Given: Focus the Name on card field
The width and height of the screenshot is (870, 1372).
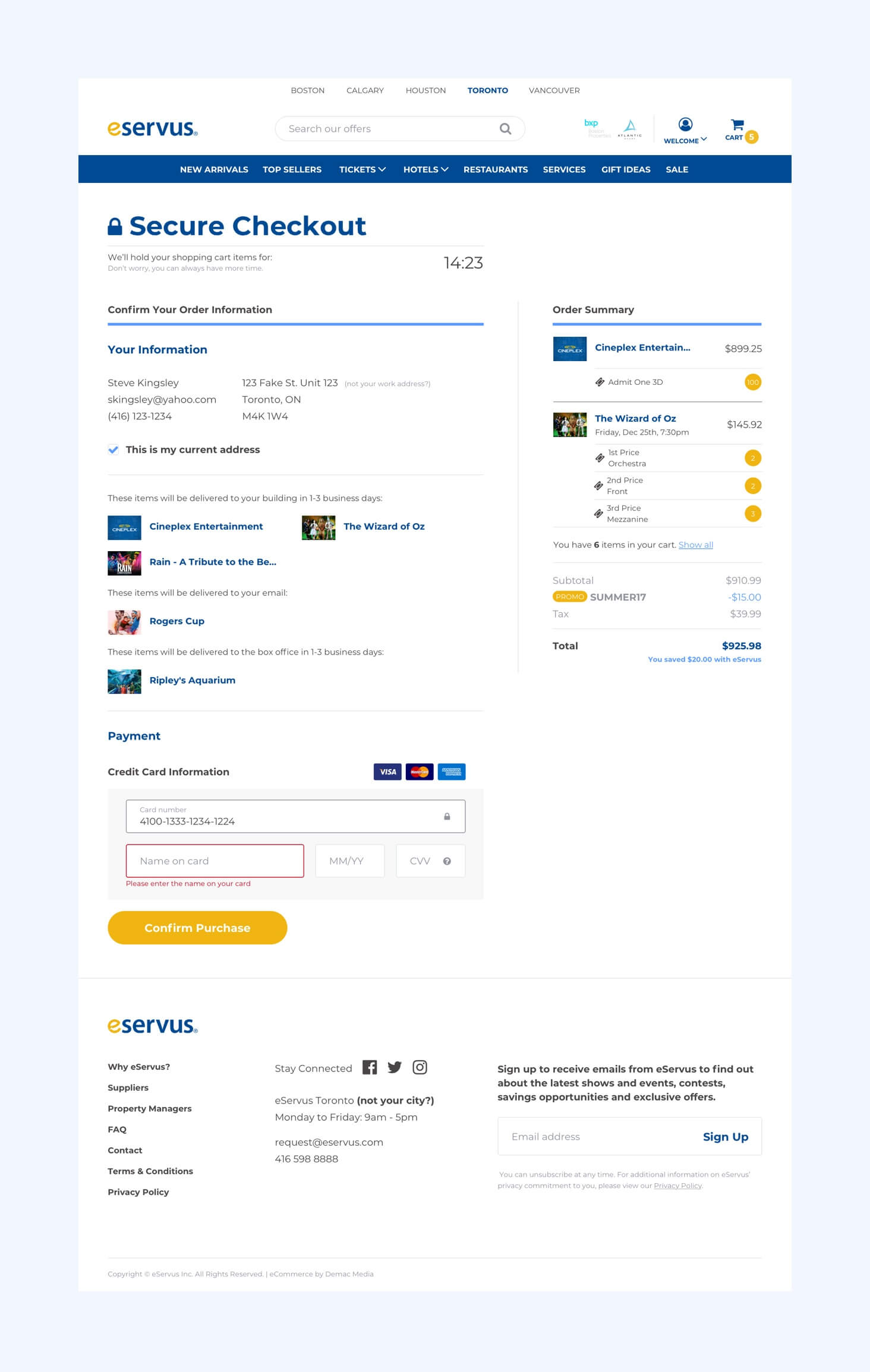Looking at the screenshot, I should pos(215,861).
